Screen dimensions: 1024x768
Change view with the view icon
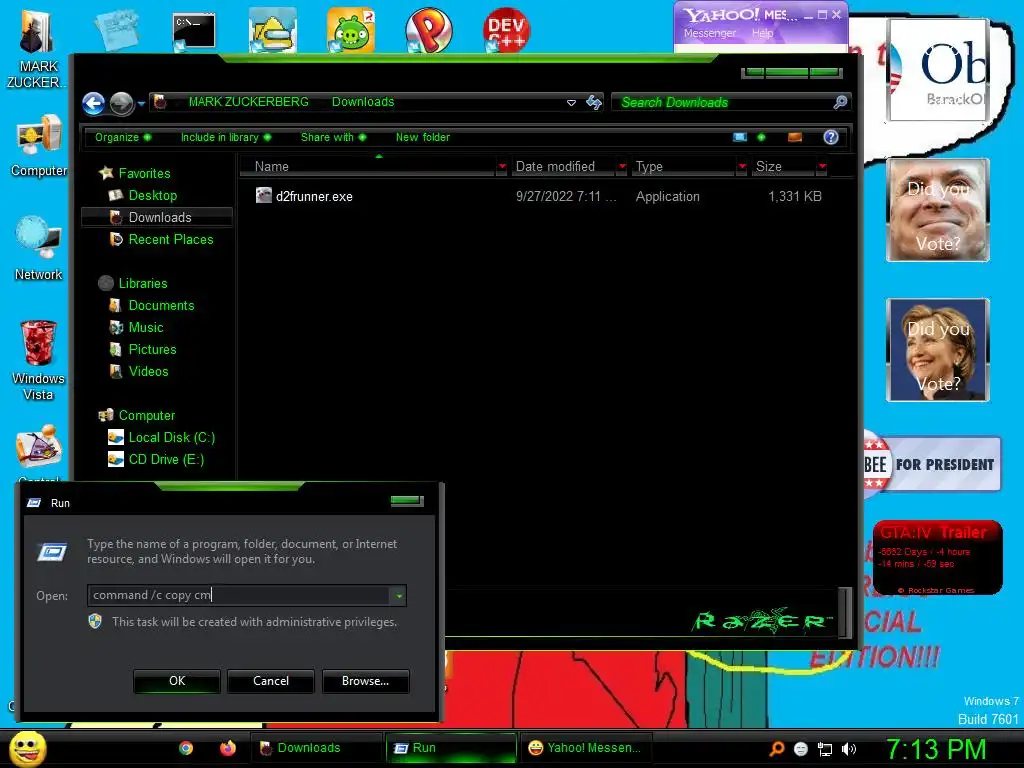tap(740, 137)
